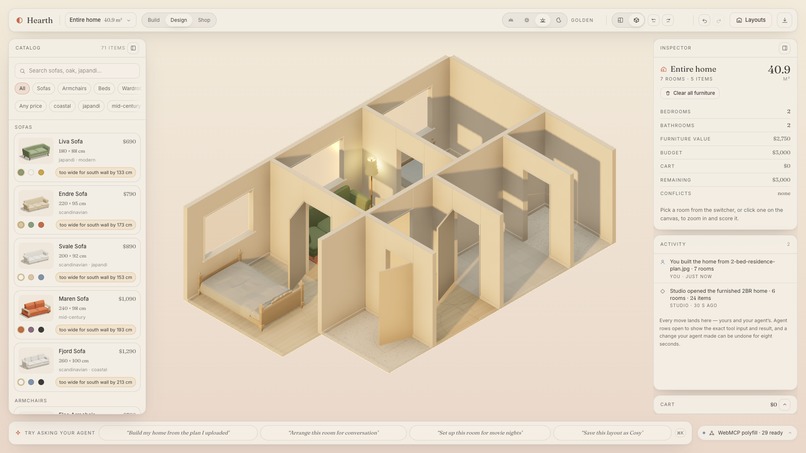
Task: Open 'Studio opened the furnished 2BR home' activity entry
Action: (x=725, y=298)
